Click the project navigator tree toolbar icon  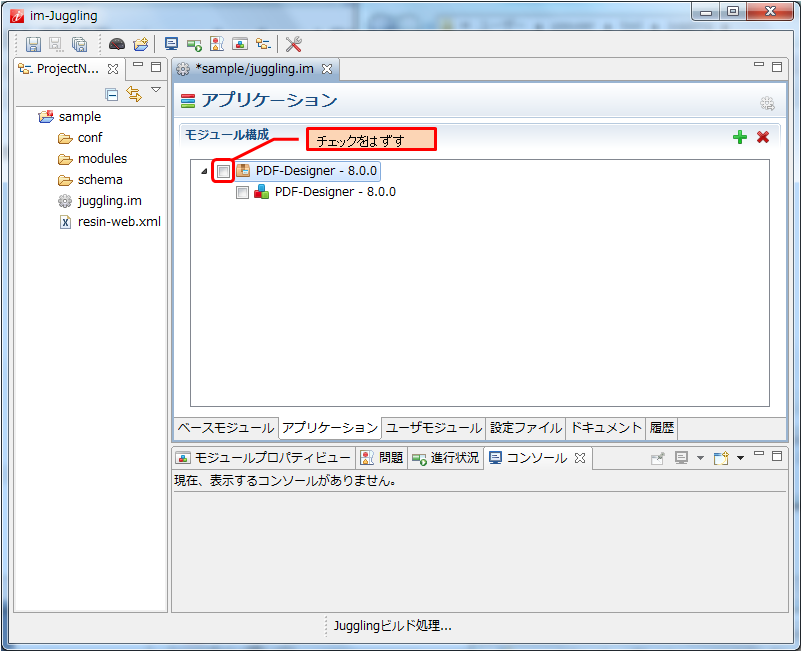[x=263, y=44]
